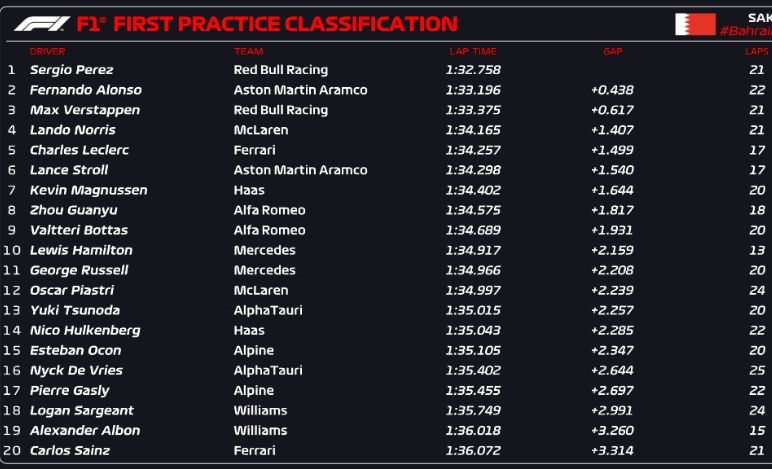Click Charles Leclerc's gap +1.499
This screenshot has width=772, height=469.
[612, 150]
